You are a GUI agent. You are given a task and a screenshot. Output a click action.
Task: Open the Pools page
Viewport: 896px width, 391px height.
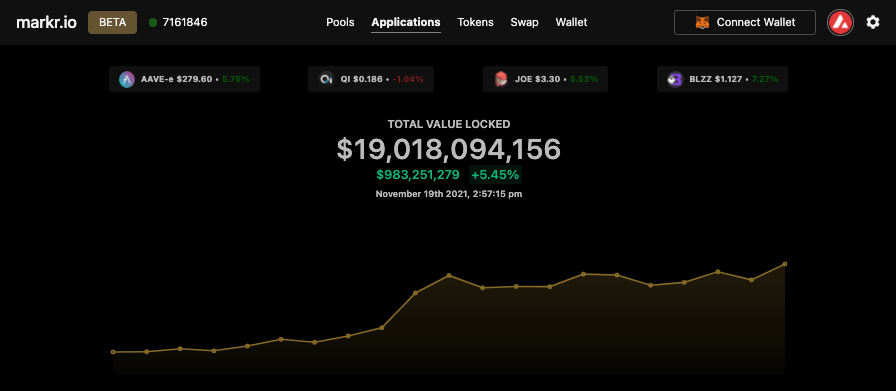tap(340, 22)
